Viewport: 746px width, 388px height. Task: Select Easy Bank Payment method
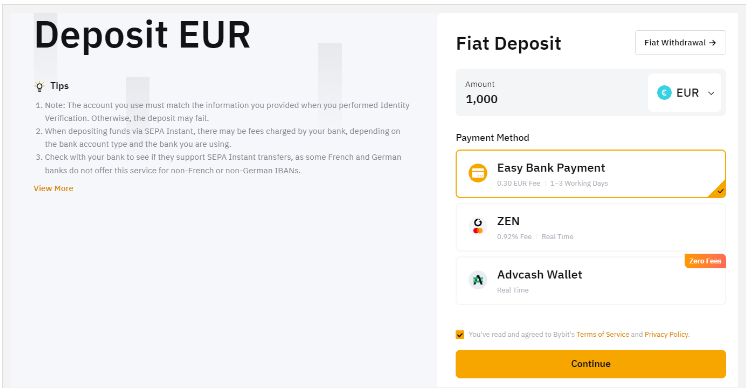click(x=590, y=174)
